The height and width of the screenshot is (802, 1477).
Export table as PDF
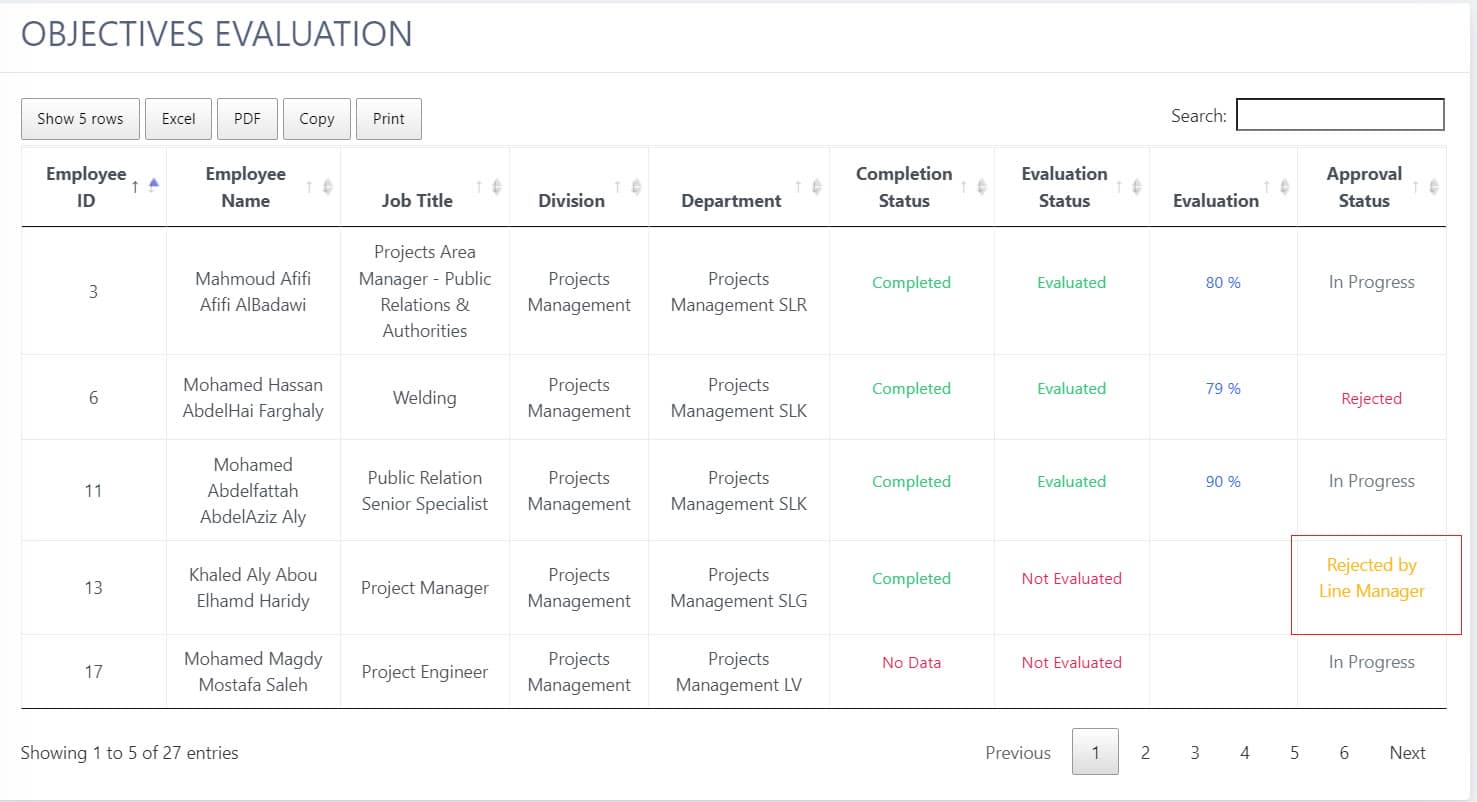[x=247, y=119]
